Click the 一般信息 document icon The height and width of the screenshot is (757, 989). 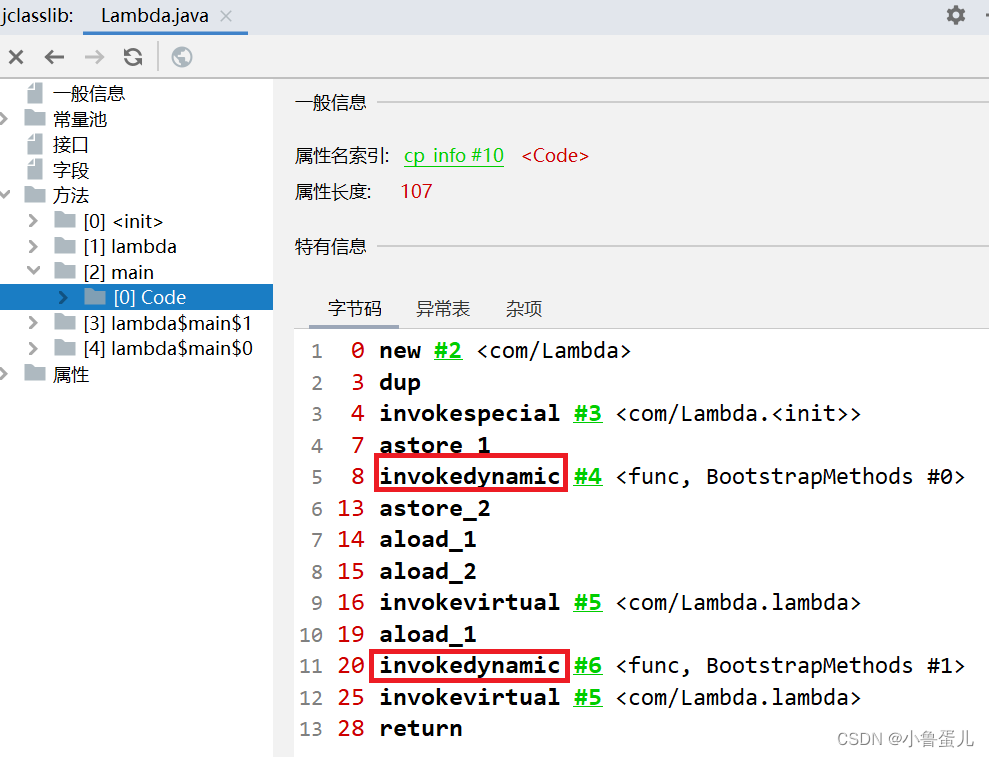point(36,92)
